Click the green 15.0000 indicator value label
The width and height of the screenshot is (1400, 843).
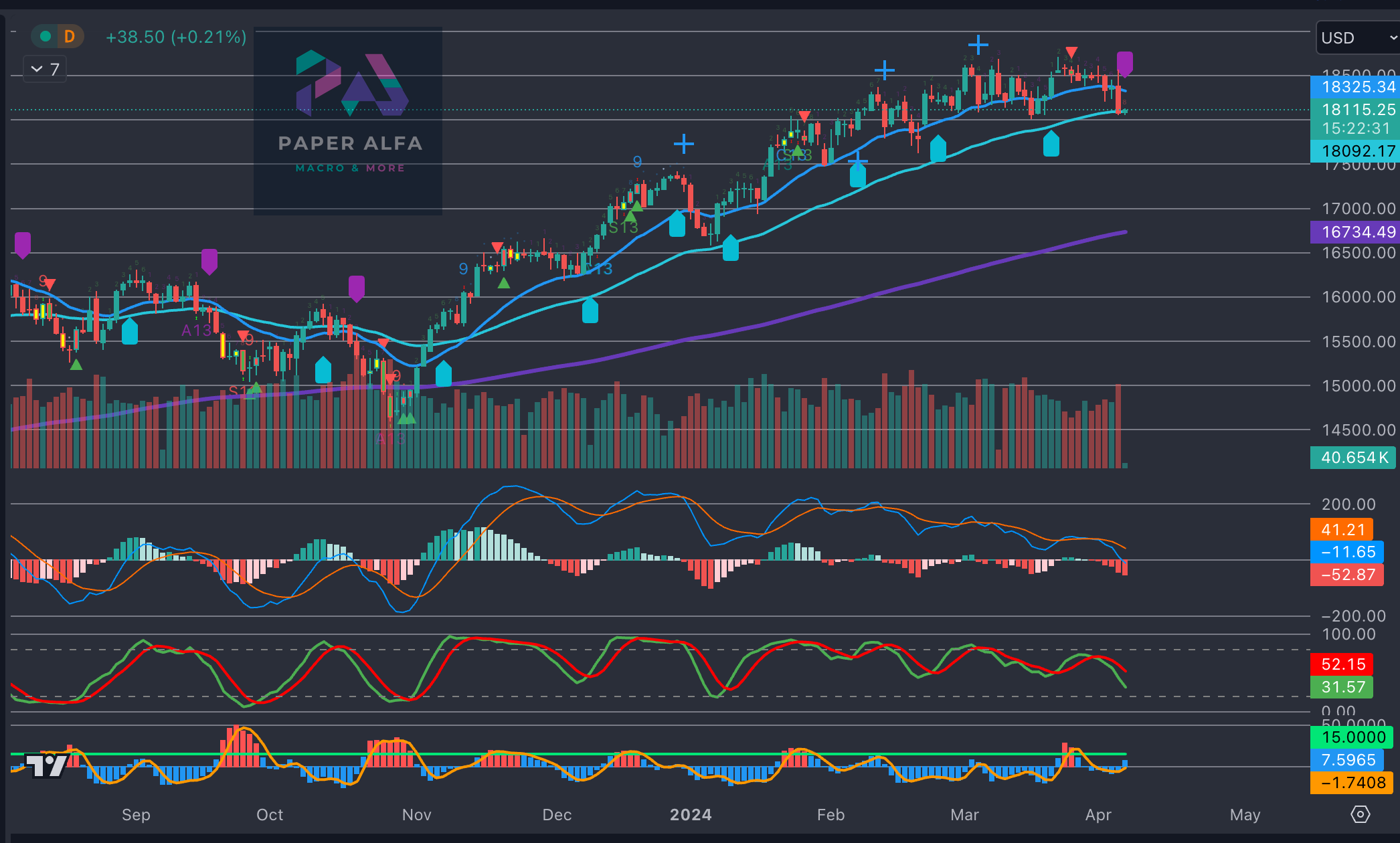pyautogui.click(x=1352, y=737)
